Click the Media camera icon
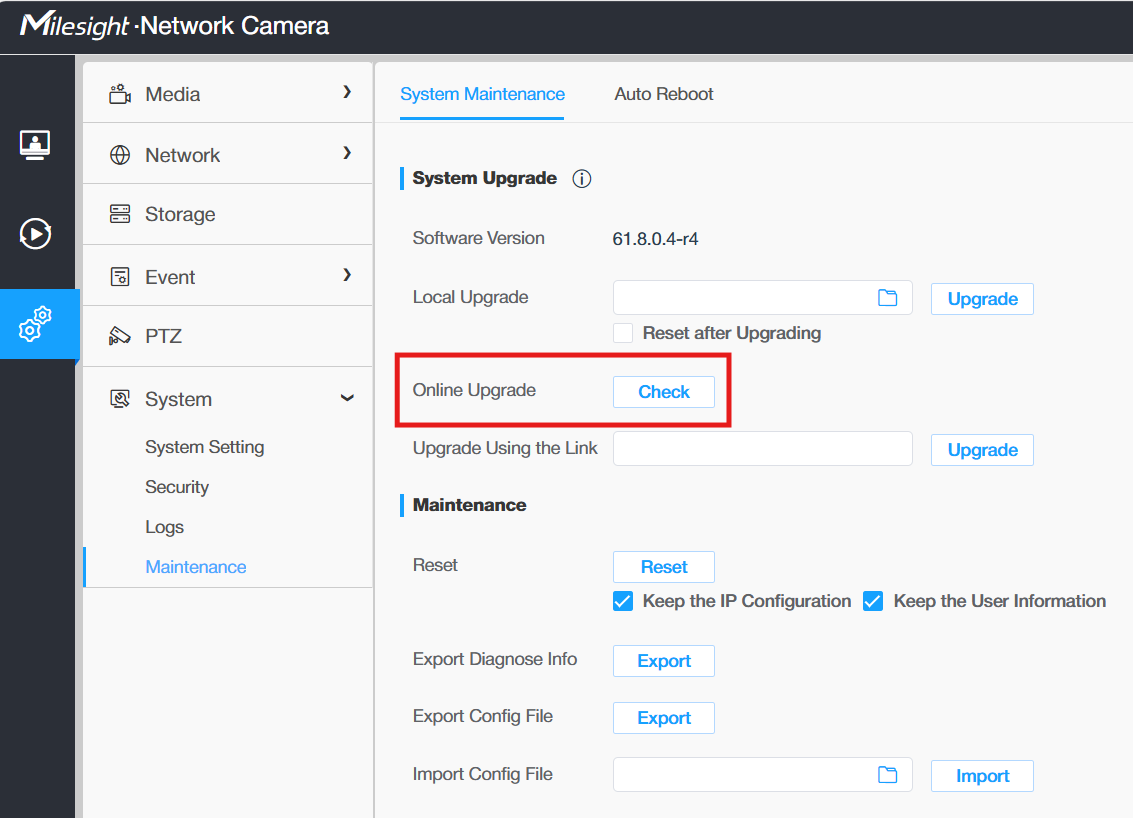Screen dimensions: 1133x818 120,94
